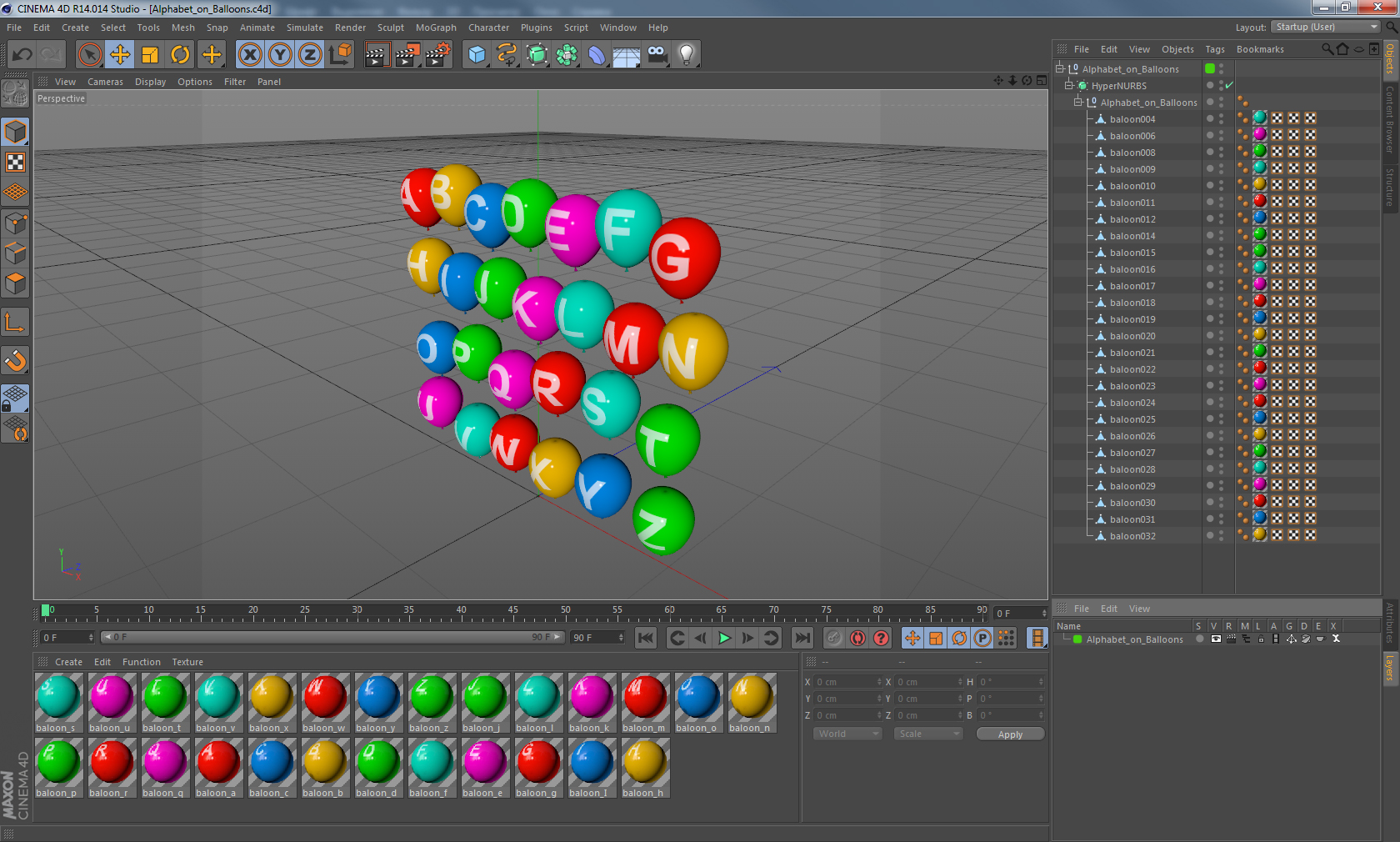Image resolution: width=1400 pixels, height=842 pixels.
Task: Collapse nested Alphabet_on_Balloons group
Action: [1078, 102]
